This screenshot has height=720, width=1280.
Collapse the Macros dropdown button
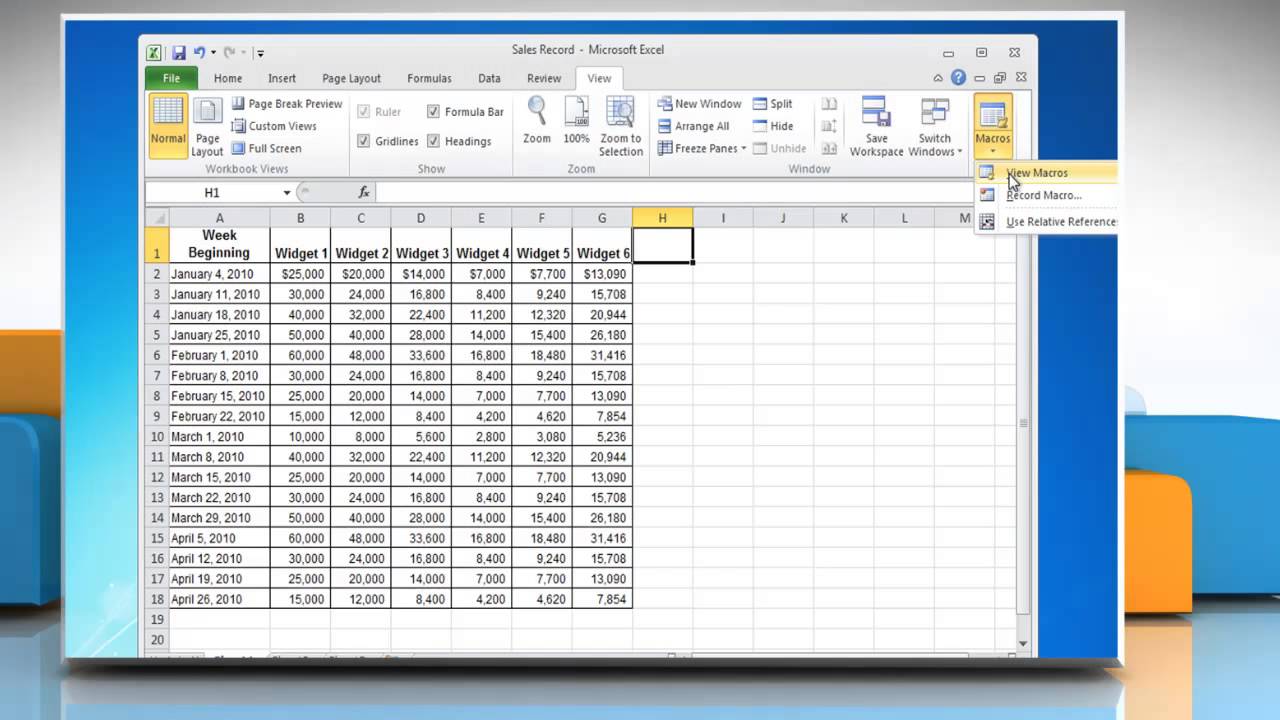pyautogui.click(x=993, y=126)
